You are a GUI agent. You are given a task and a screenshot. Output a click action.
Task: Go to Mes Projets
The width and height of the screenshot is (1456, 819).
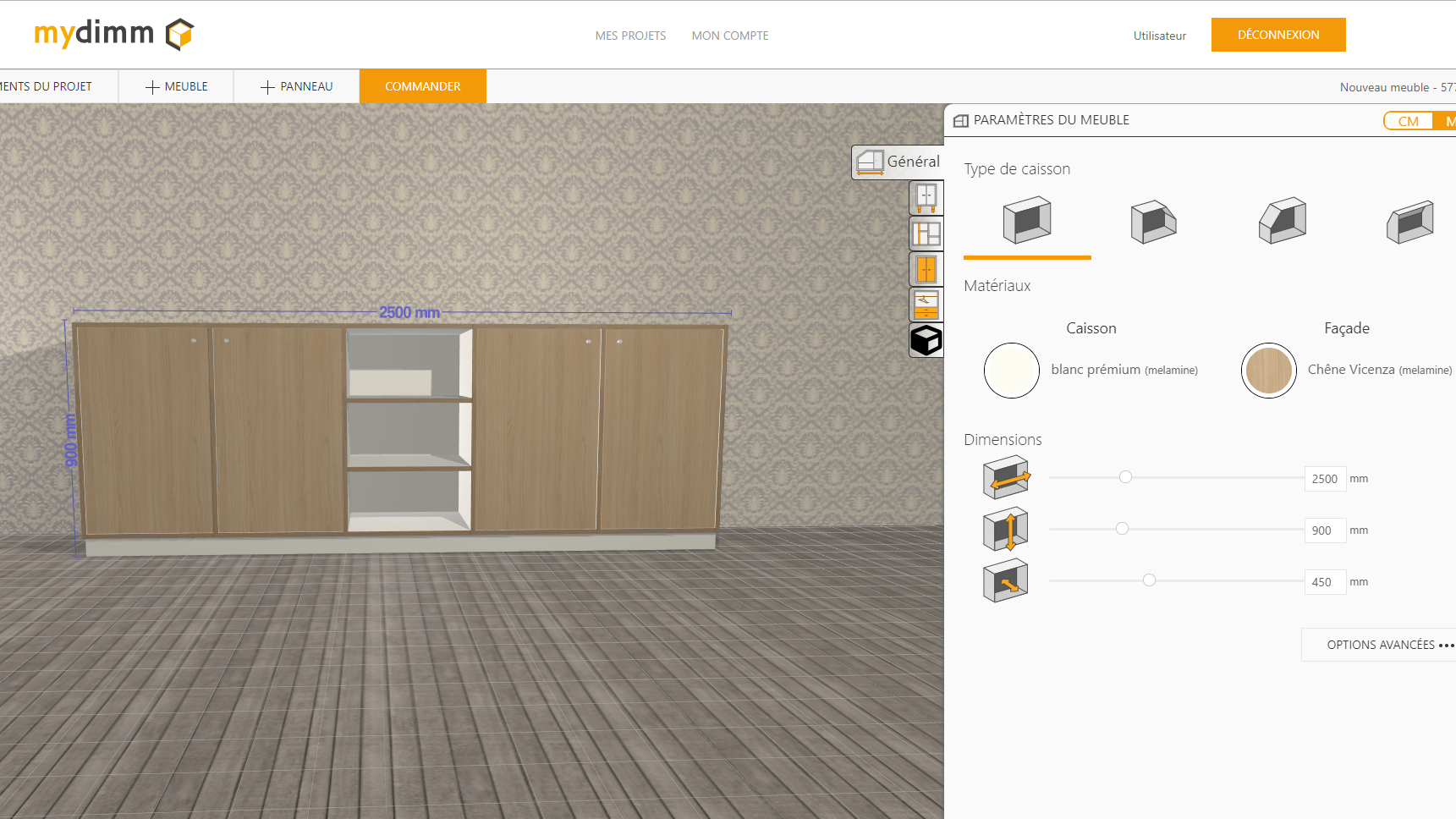[x=630, y=36]
